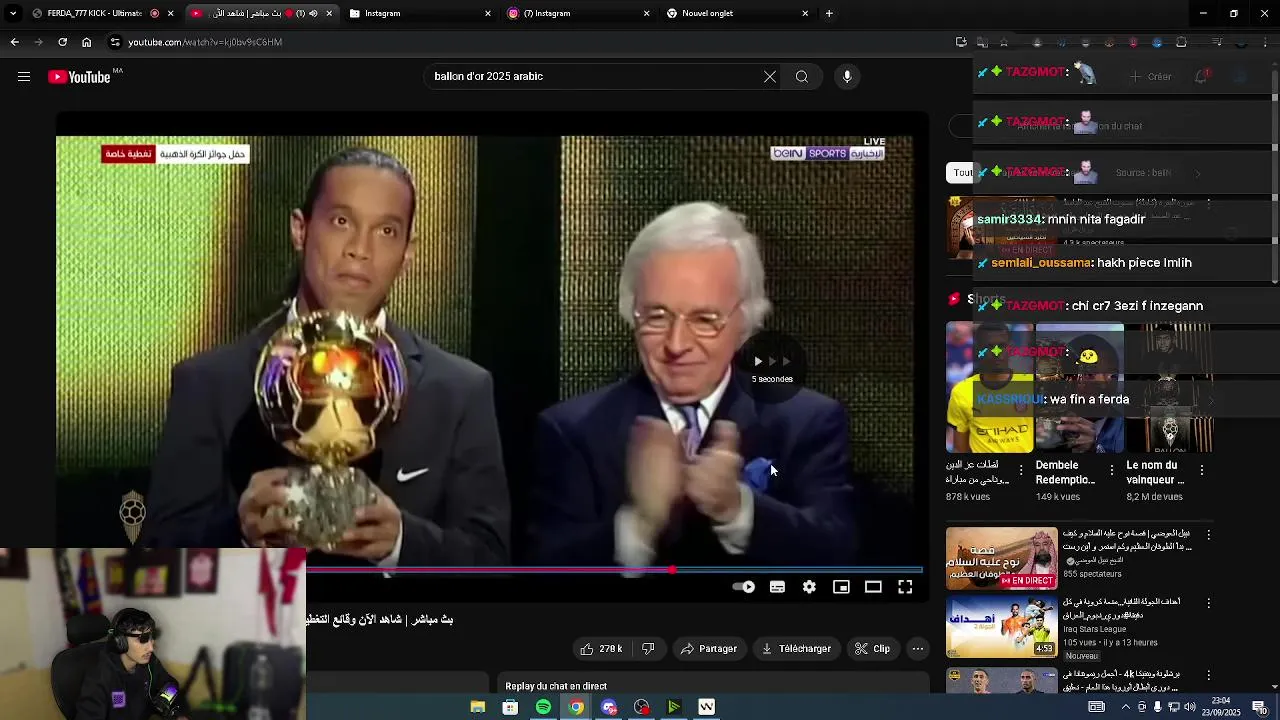The image size is (1280, 720).
Task: Open the tab search dropdown arrow
Action: [x=12, y=13]
